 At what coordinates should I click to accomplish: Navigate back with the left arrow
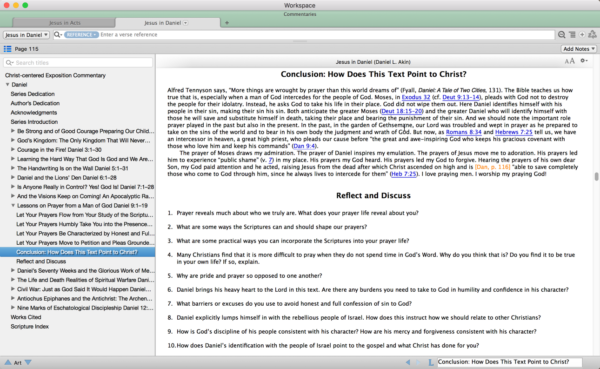[x=408, y=362]
